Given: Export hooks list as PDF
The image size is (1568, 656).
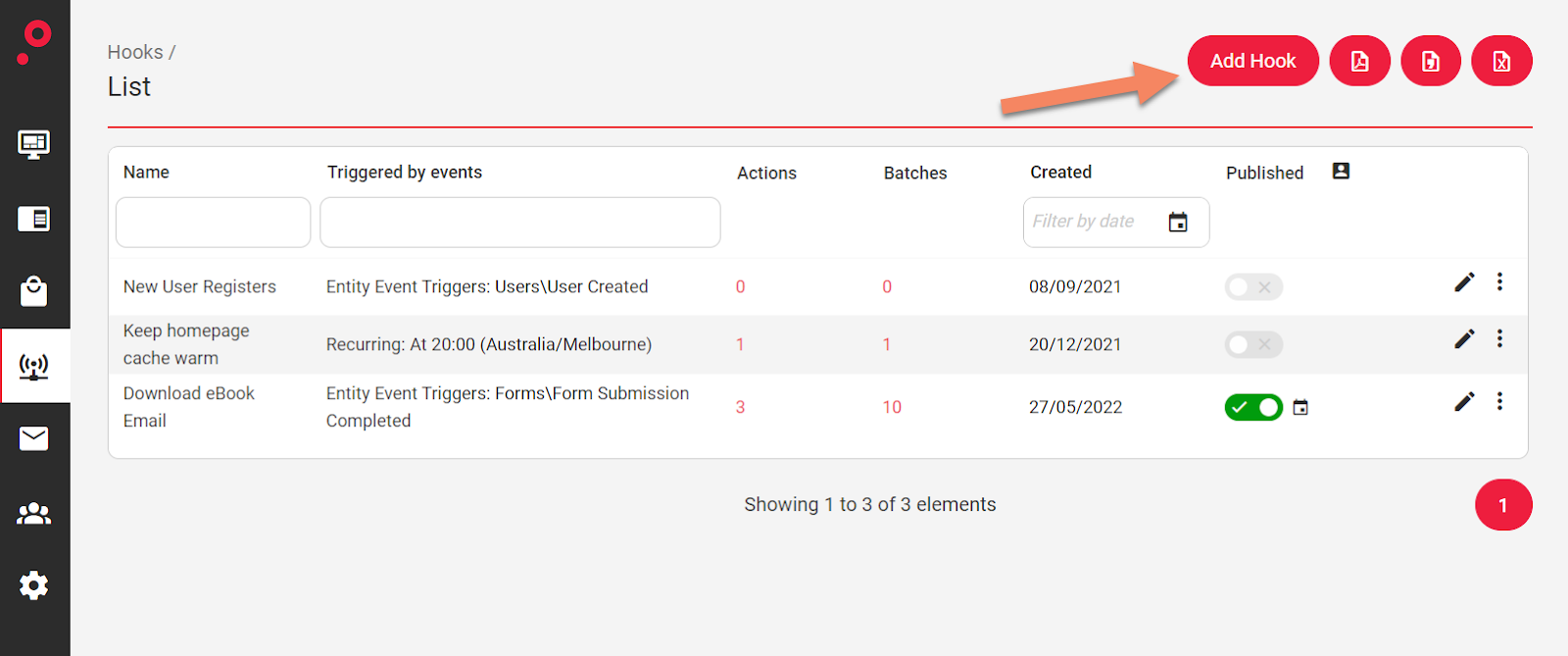Looking at the screenshot, I should coord(1359,61).
